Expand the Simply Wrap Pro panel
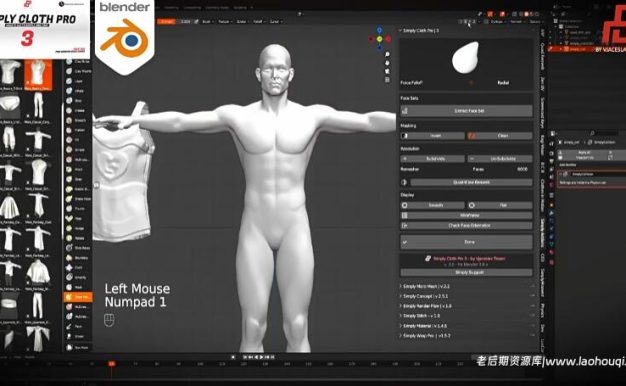The height and width of the screenshot is (386, 626). (x=426, y=336)
